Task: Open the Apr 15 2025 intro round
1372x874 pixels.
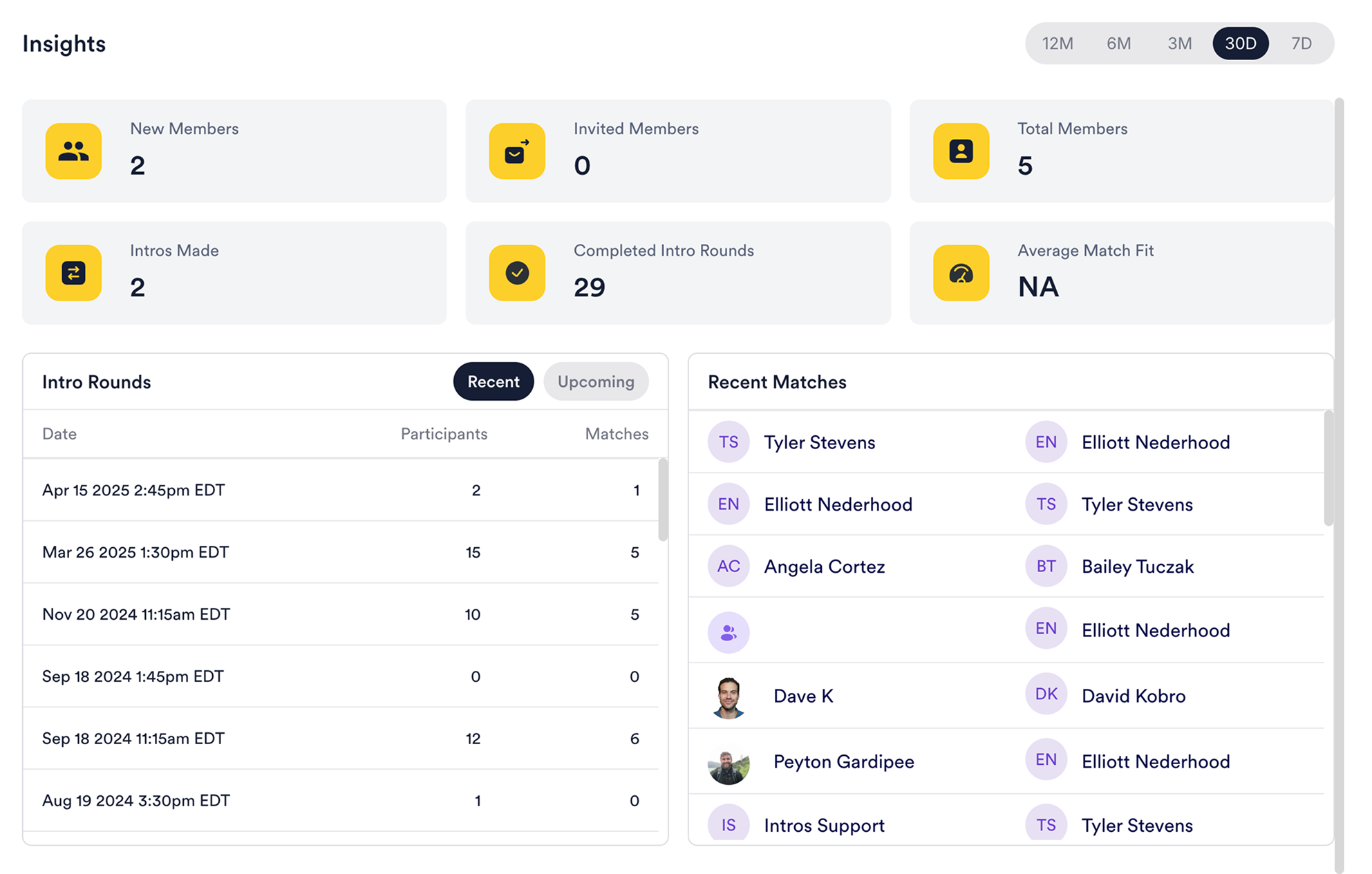Action: (x=133, y=490)
